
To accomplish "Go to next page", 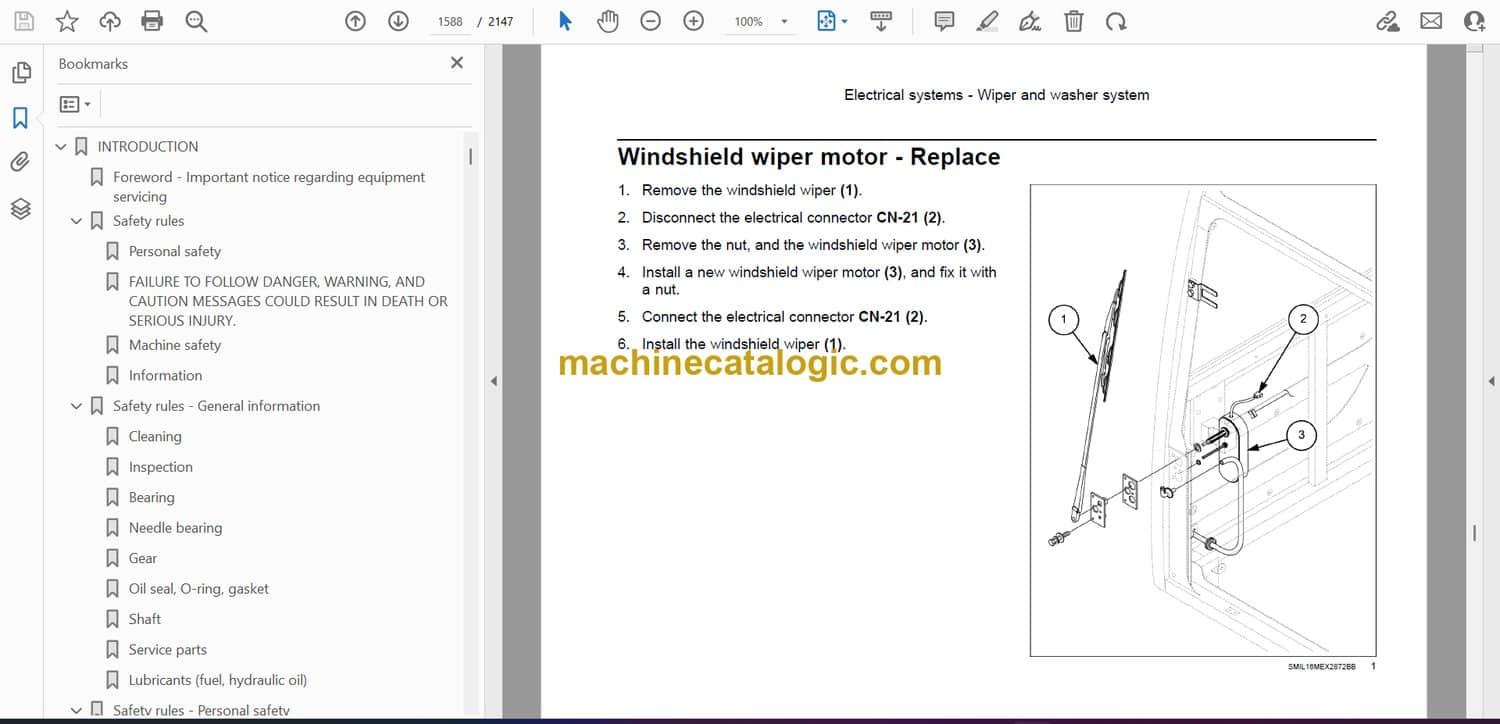I will click(x=398, y=21).
